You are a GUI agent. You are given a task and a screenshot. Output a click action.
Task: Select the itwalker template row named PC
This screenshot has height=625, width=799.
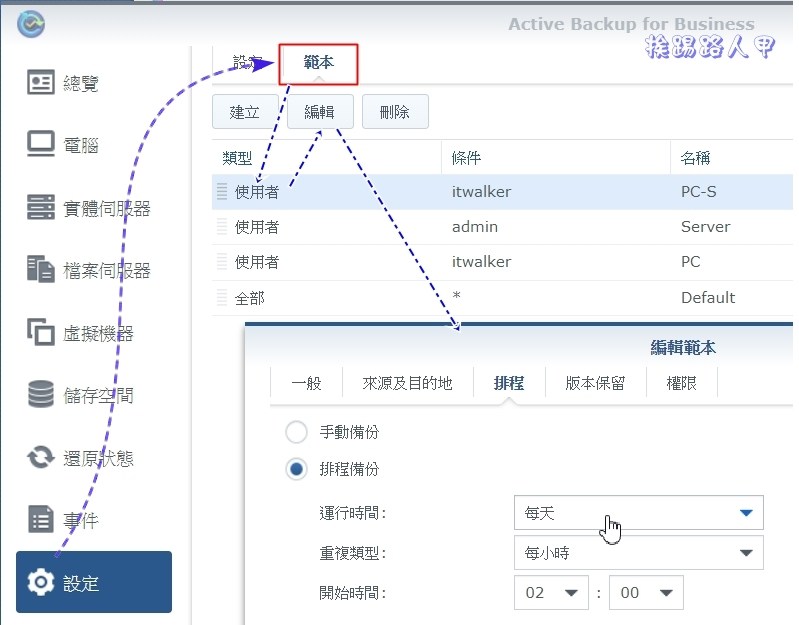[x=502, y=261]
